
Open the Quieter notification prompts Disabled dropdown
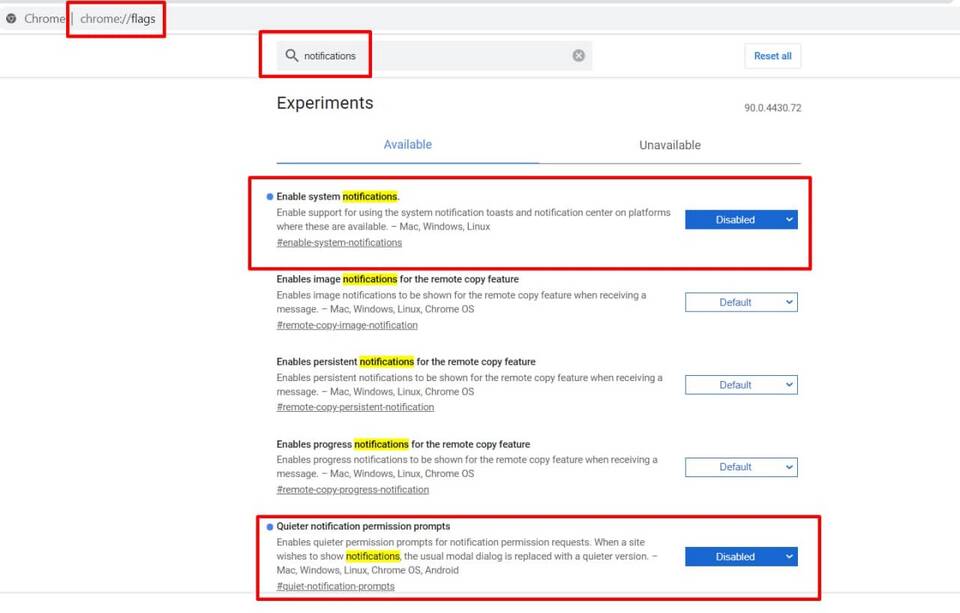pos(741,557)
